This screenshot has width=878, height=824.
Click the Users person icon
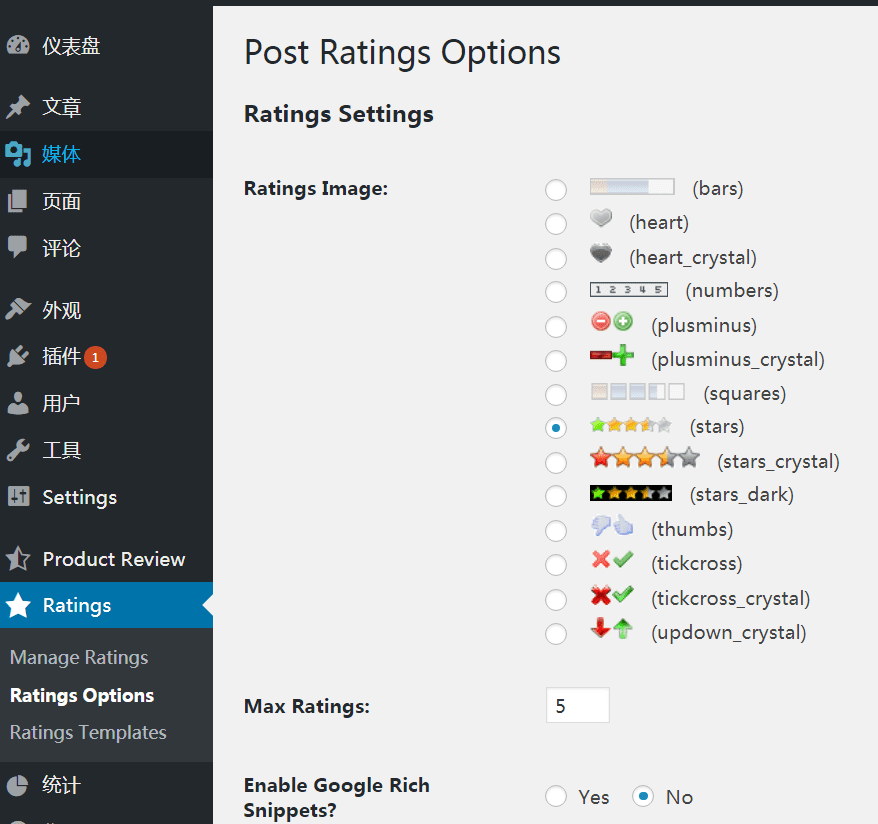(18, 403)
